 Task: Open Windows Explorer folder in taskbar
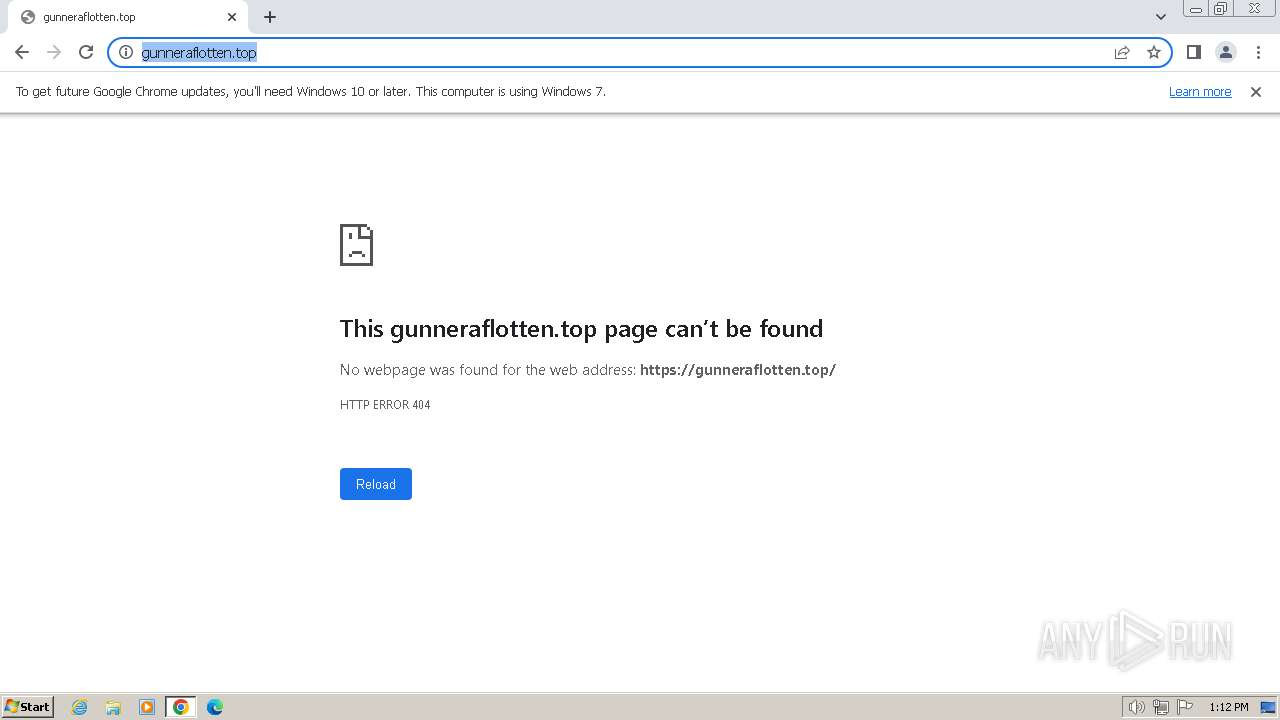pyautogui.click(x=113, y=707)
